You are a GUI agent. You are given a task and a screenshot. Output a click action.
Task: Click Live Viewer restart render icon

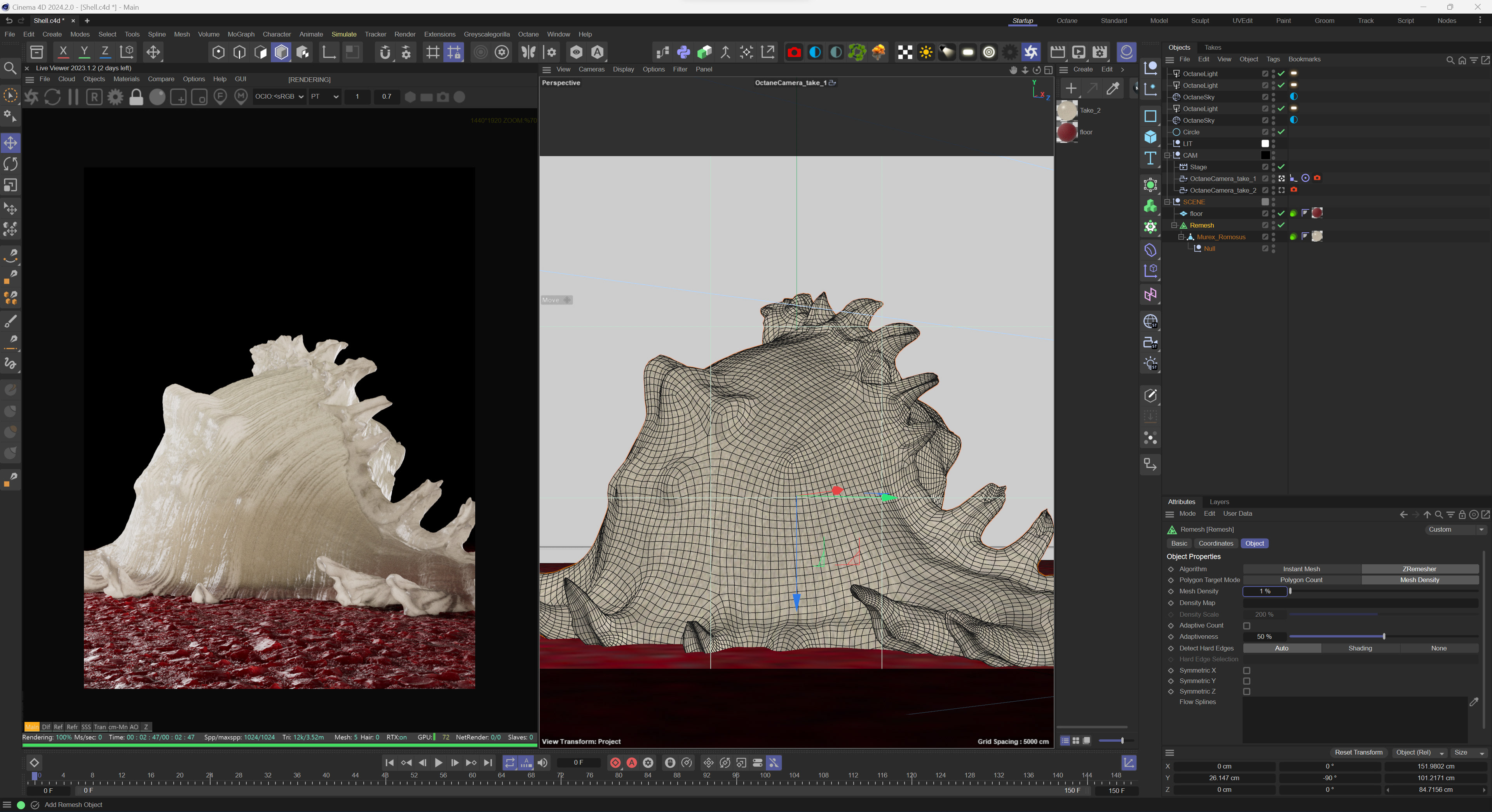(52, 97)
